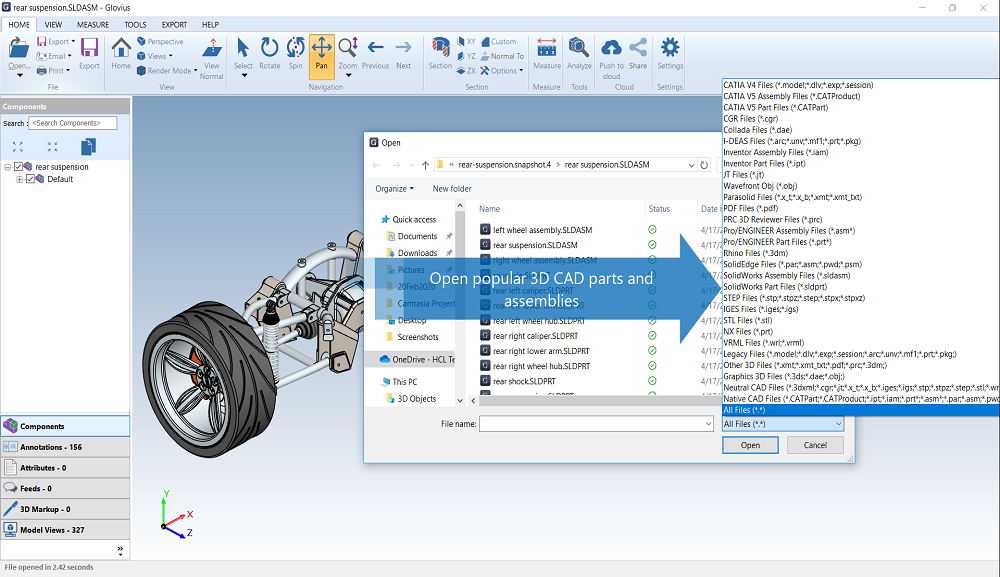Set the ZX section plane
This screenshot has height=577, width=1000.
click(x=466, y=71)
